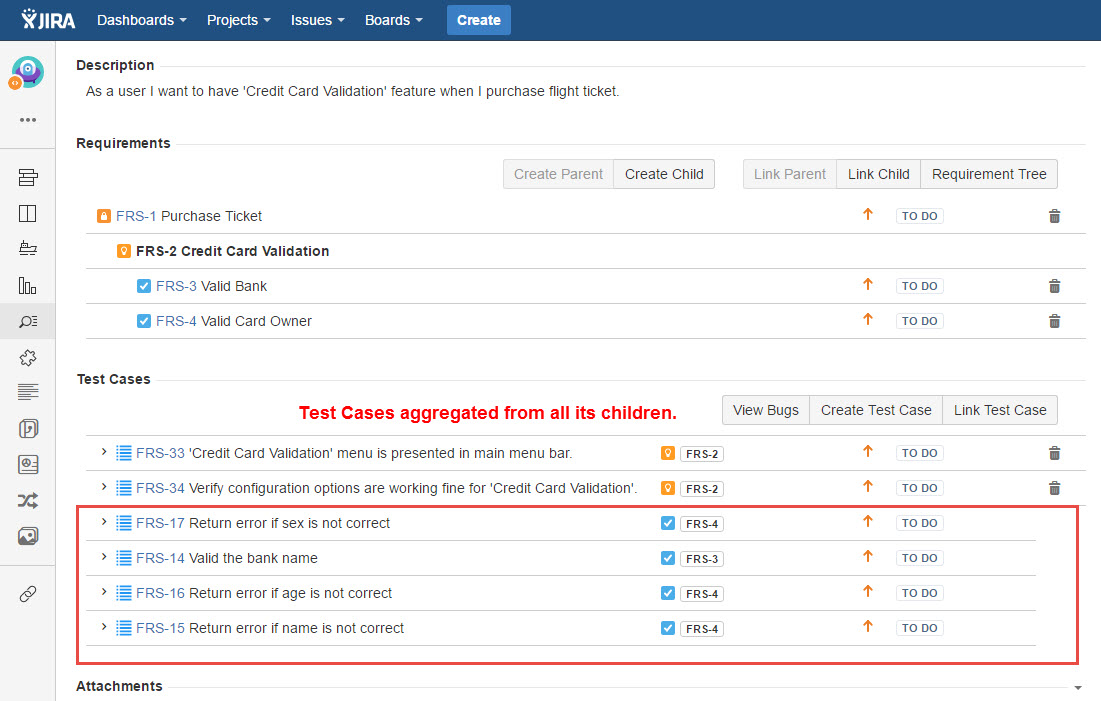The image size is (1101, 701).
Task: Click the Link Test Case button
Action: [x=1000, y=410]
